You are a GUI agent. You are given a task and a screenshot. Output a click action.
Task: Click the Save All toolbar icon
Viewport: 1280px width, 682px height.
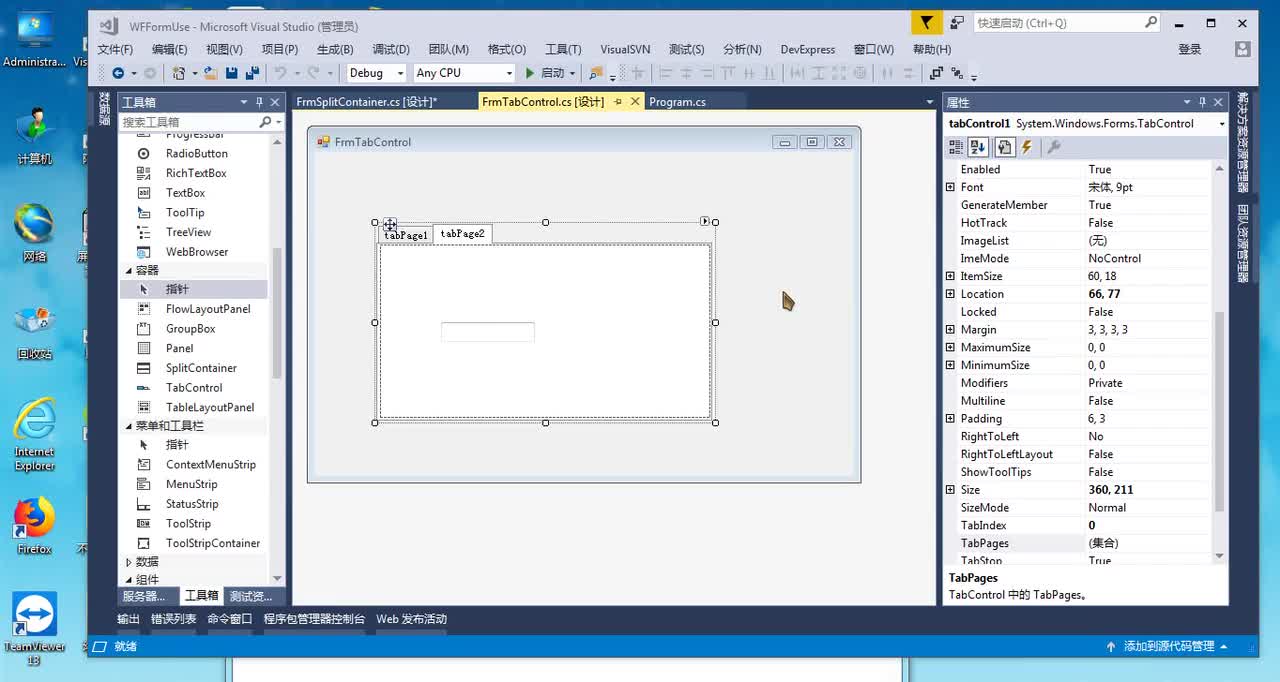click(252, 73)
